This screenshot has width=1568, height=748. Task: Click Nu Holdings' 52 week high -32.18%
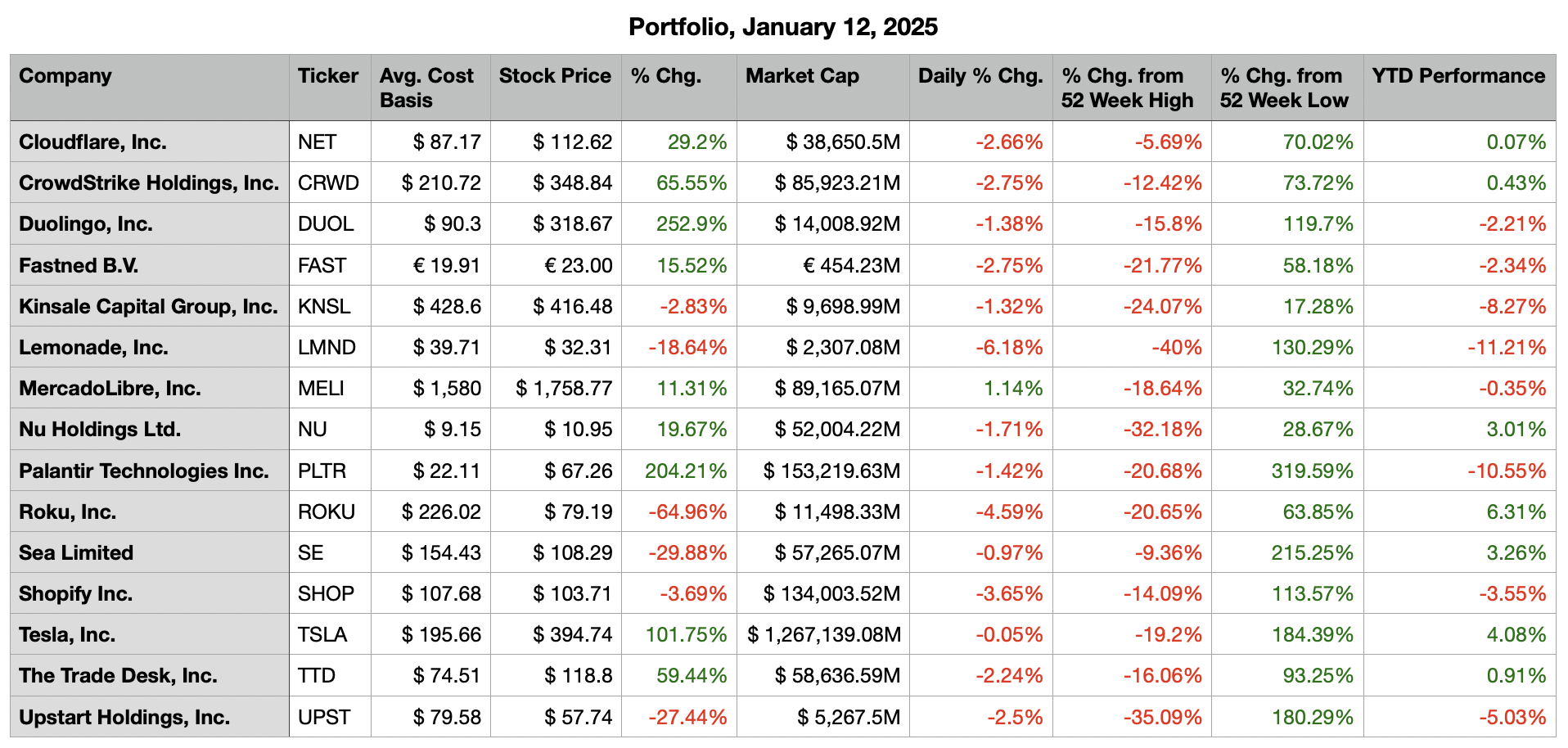pyautogui.click(x=1162, y=430)
